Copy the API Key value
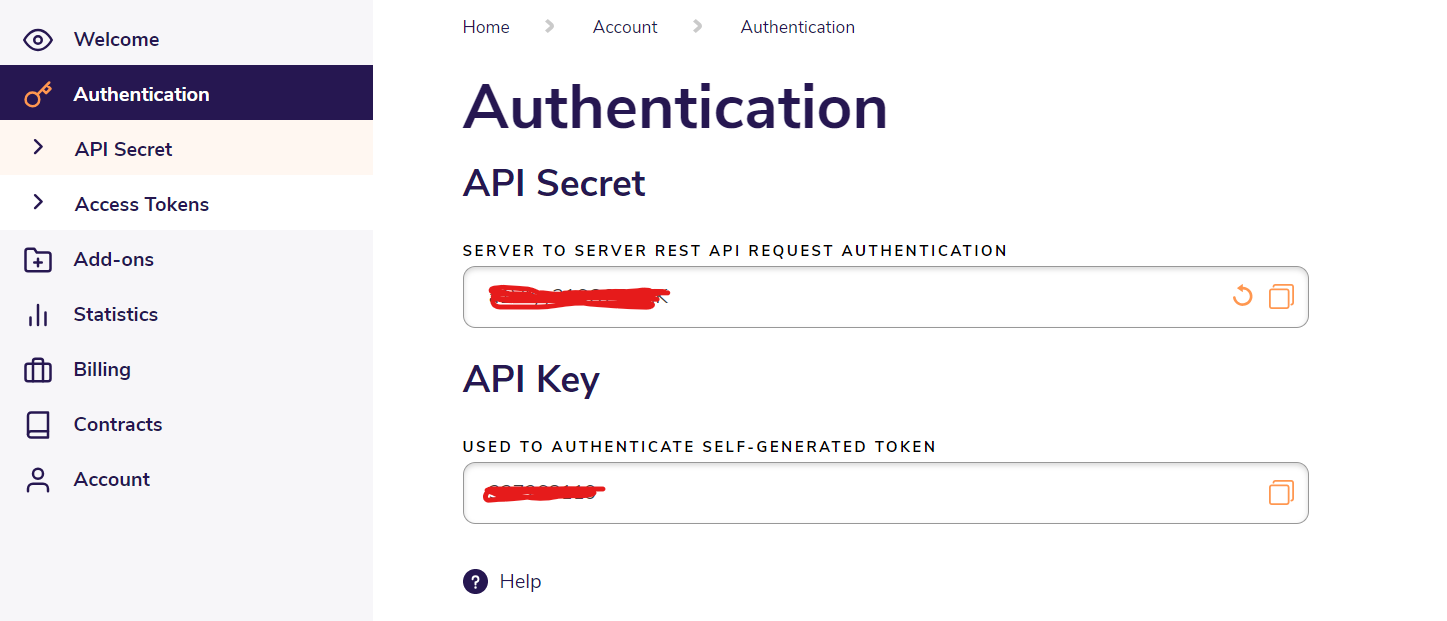This screenshot has width=1447, height=621. point(1281,492)
